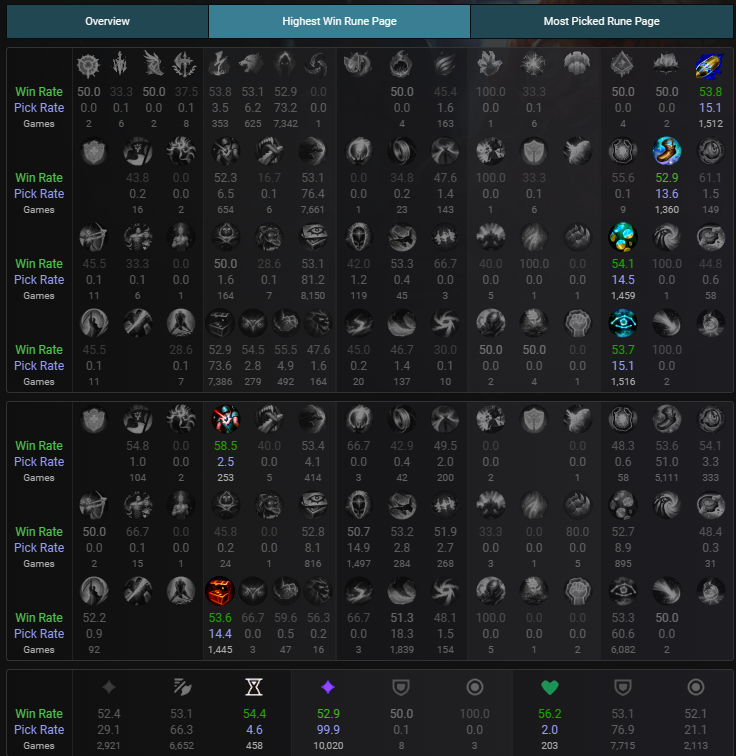
Task: Click primary Absolute Focus with 66.7 win rate
Action: 445,237
